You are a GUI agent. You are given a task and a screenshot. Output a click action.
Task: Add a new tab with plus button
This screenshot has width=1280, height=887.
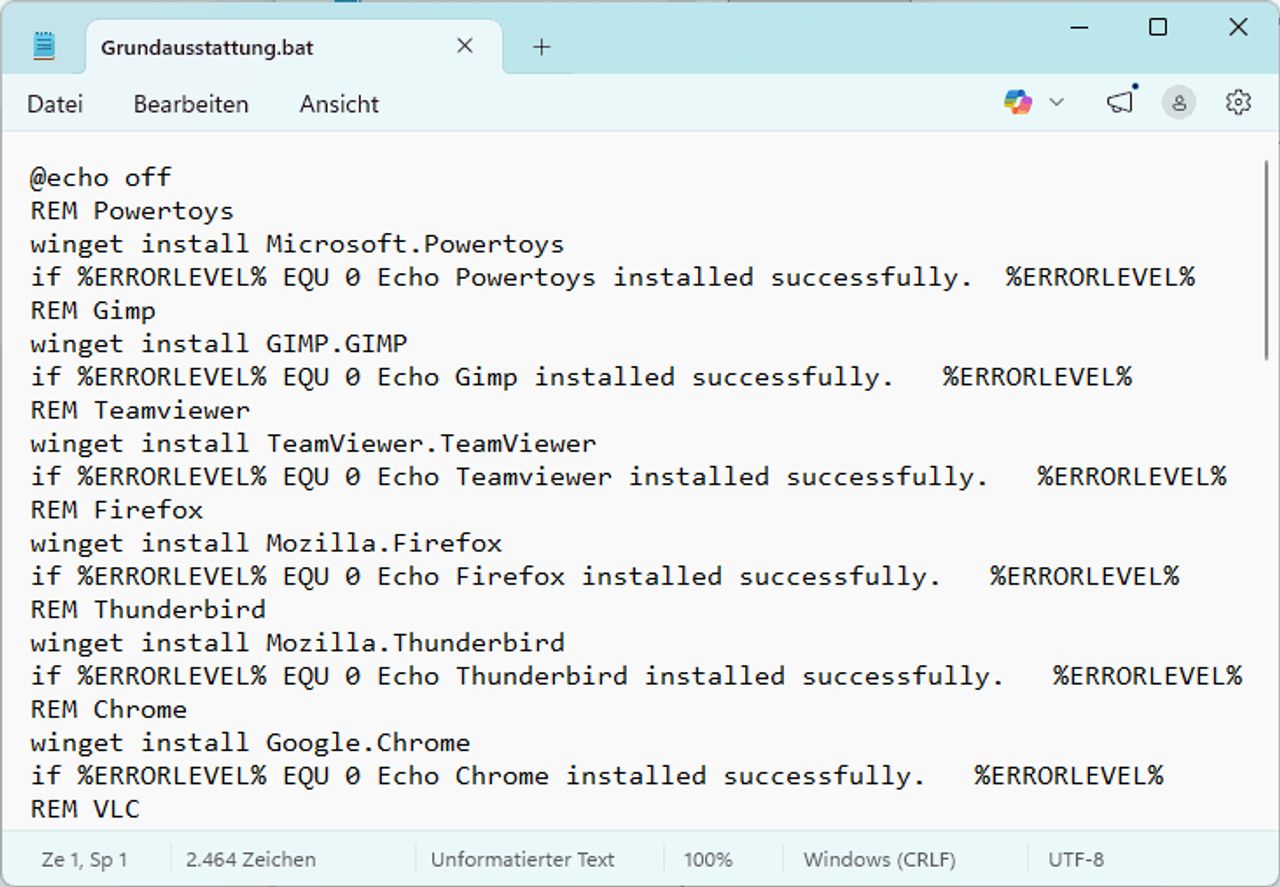click(x=541, y=47)
